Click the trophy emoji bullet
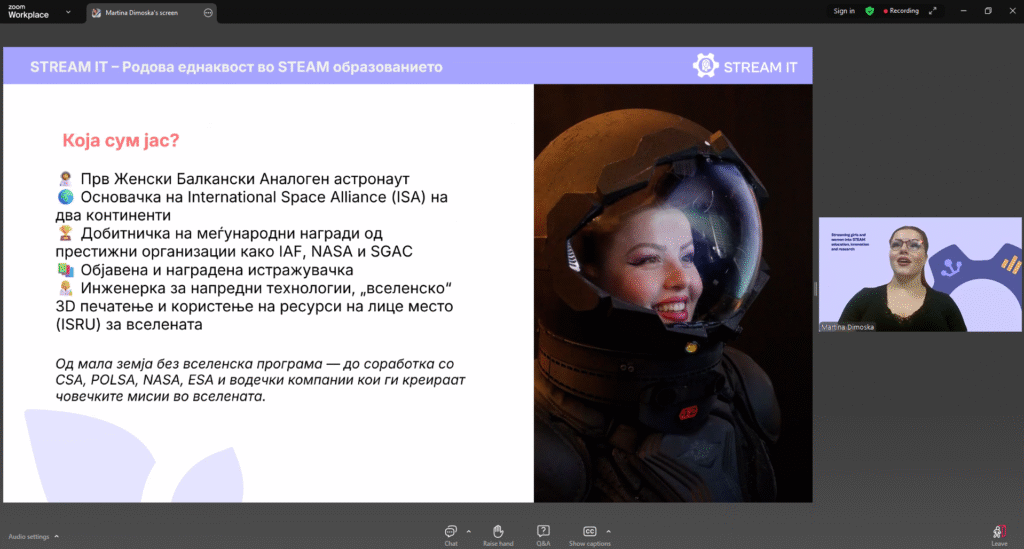 pos(65,233)
